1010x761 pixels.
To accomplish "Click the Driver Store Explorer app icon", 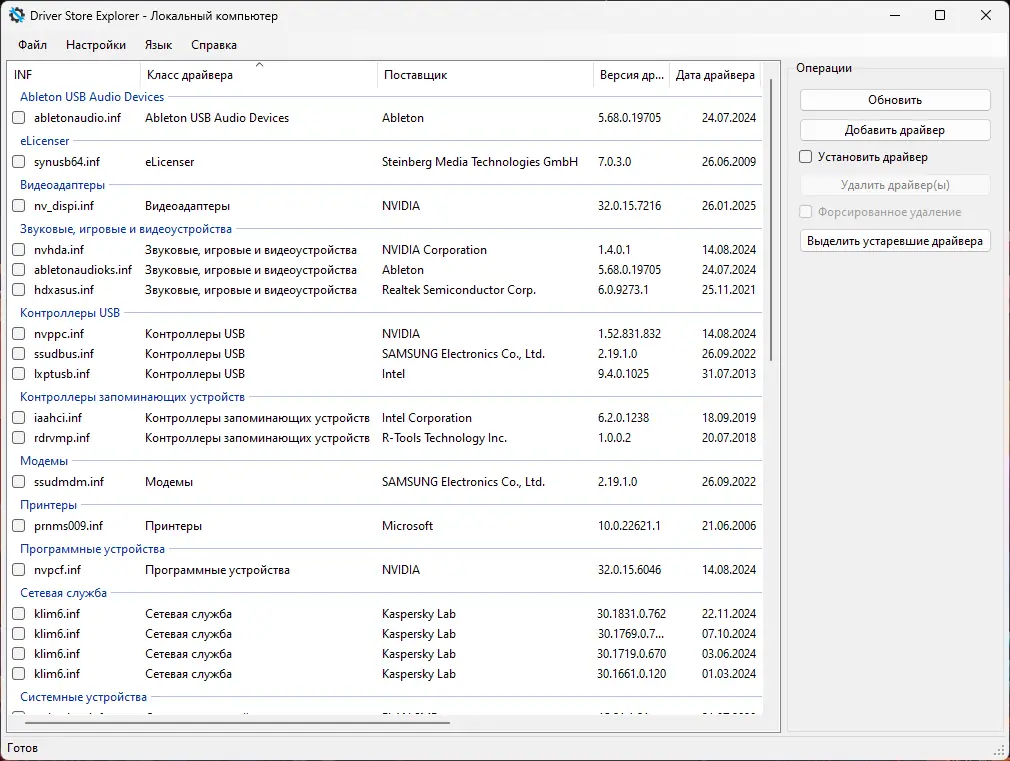I will [16, 15].
